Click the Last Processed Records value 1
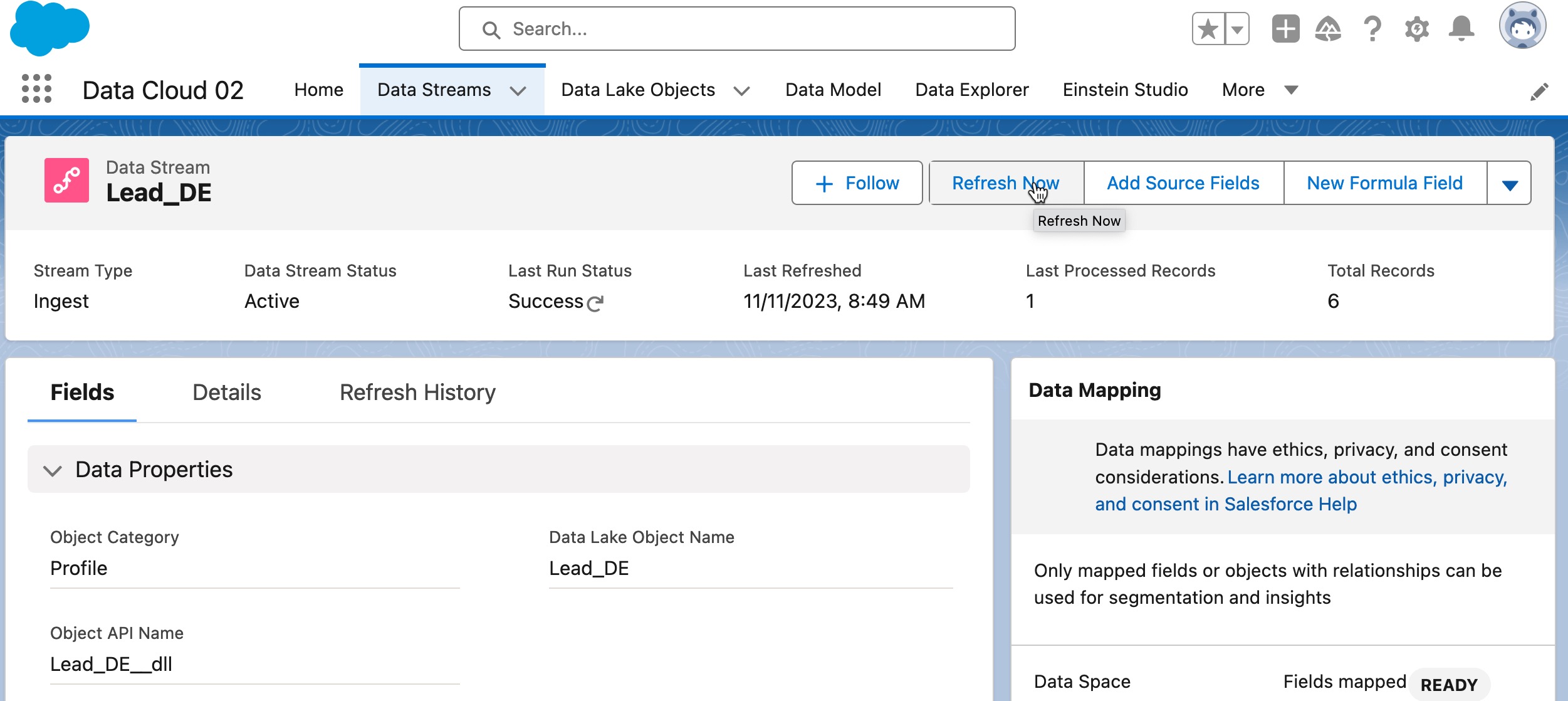Screen dimensions: 1568x701 click(x=1030, y=302)
